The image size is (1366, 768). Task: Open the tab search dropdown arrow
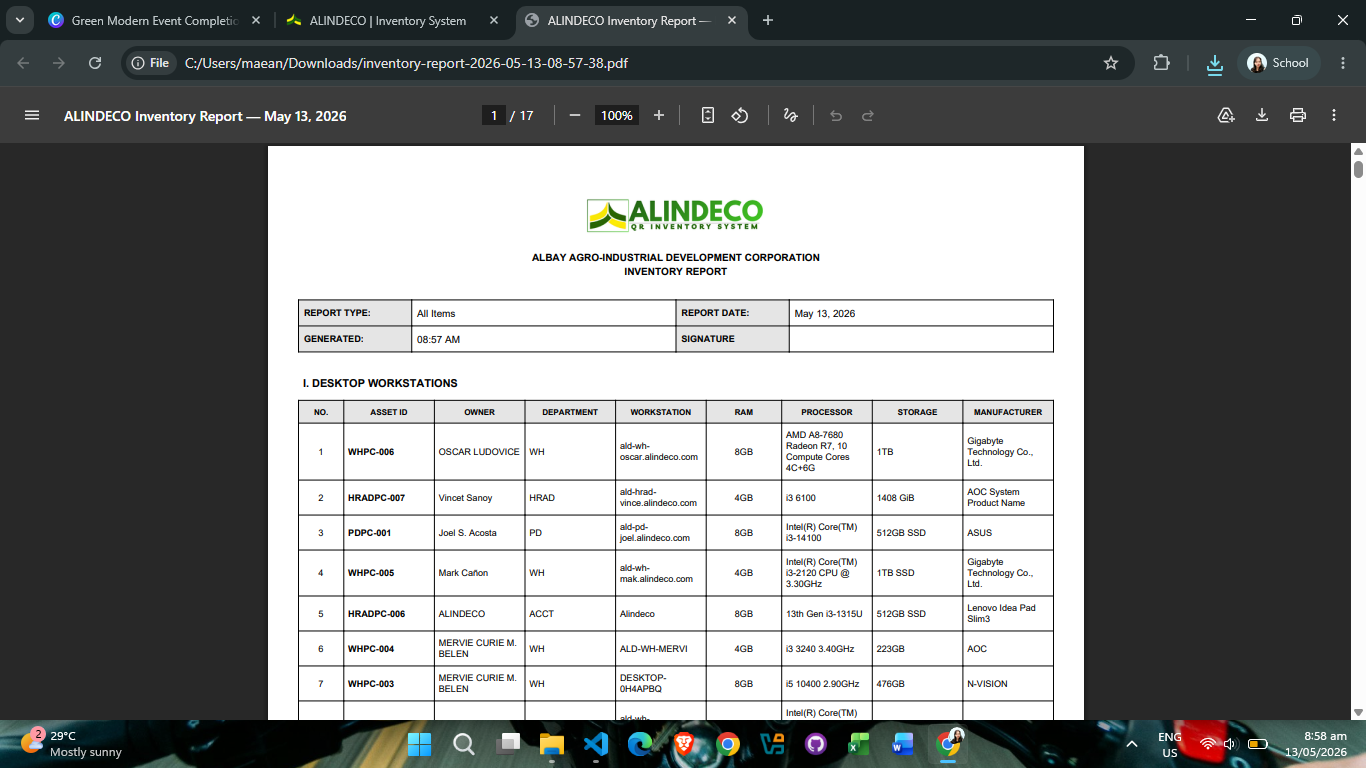[x=20, y=20]
